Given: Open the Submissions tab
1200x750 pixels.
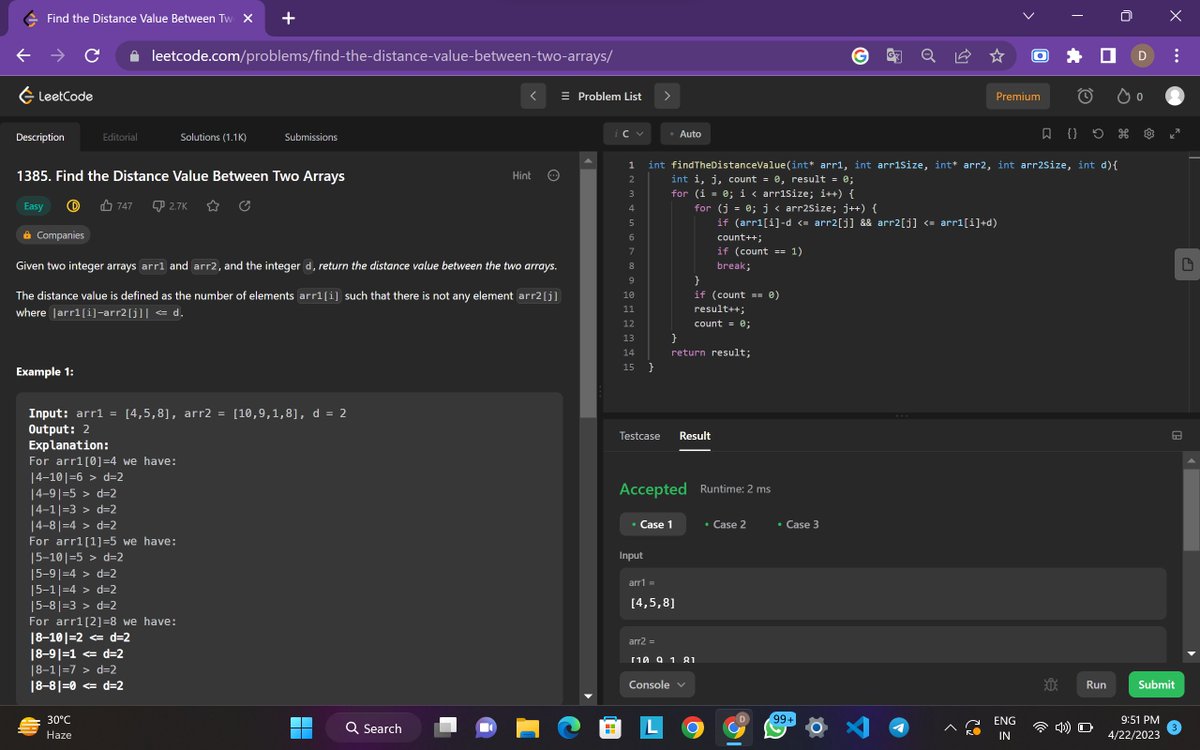Looking at the screenshot, I should tap(311, 137).
